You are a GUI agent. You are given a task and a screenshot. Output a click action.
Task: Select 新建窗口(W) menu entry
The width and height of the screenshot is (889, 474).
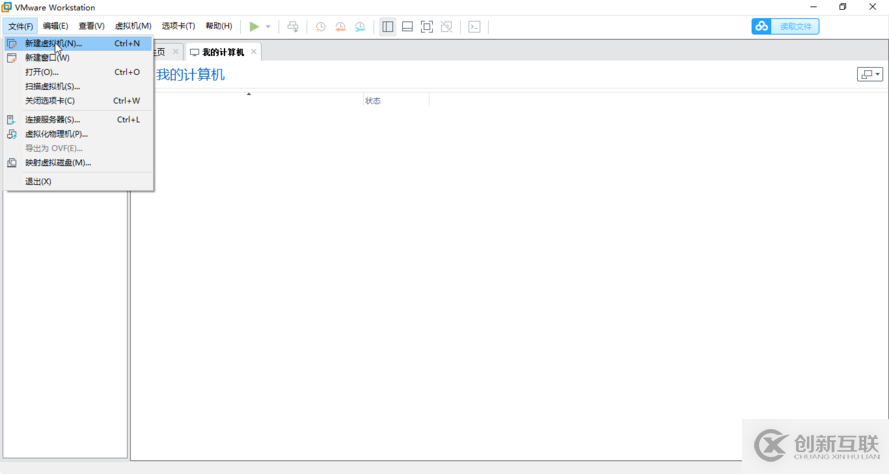78,57
